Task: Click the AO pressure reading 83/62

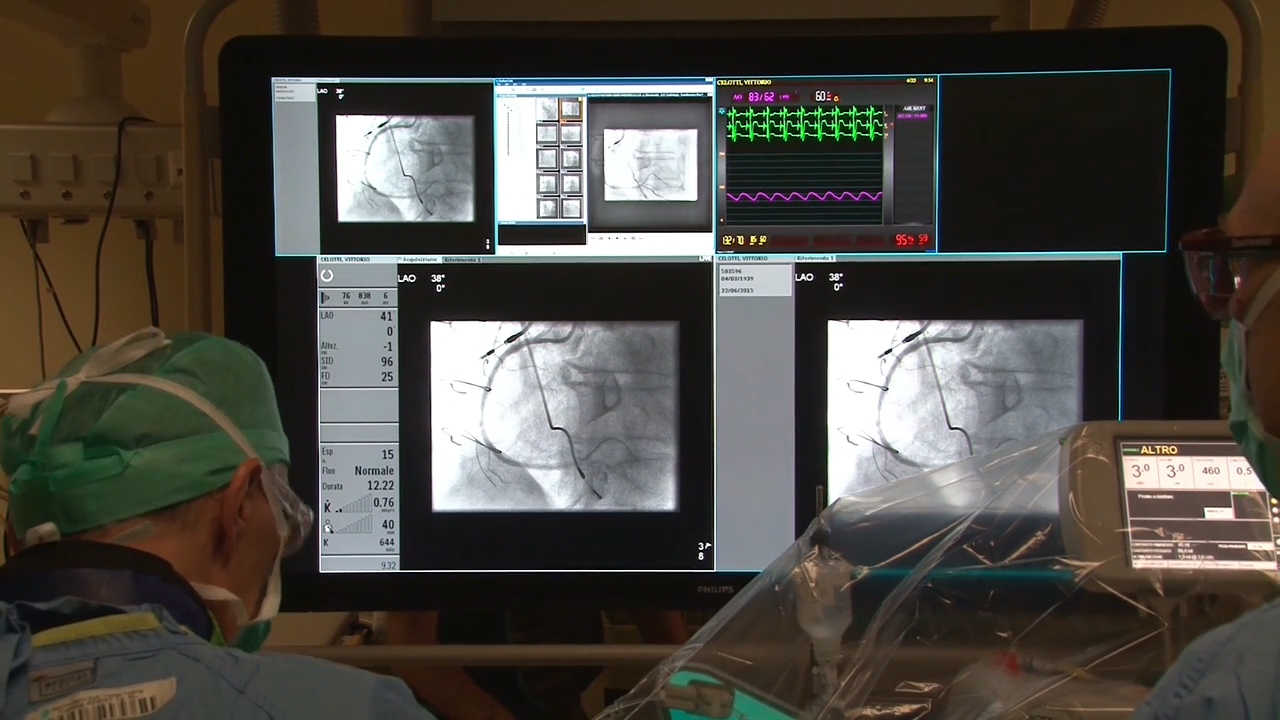Action: click(x=761, y=97)
